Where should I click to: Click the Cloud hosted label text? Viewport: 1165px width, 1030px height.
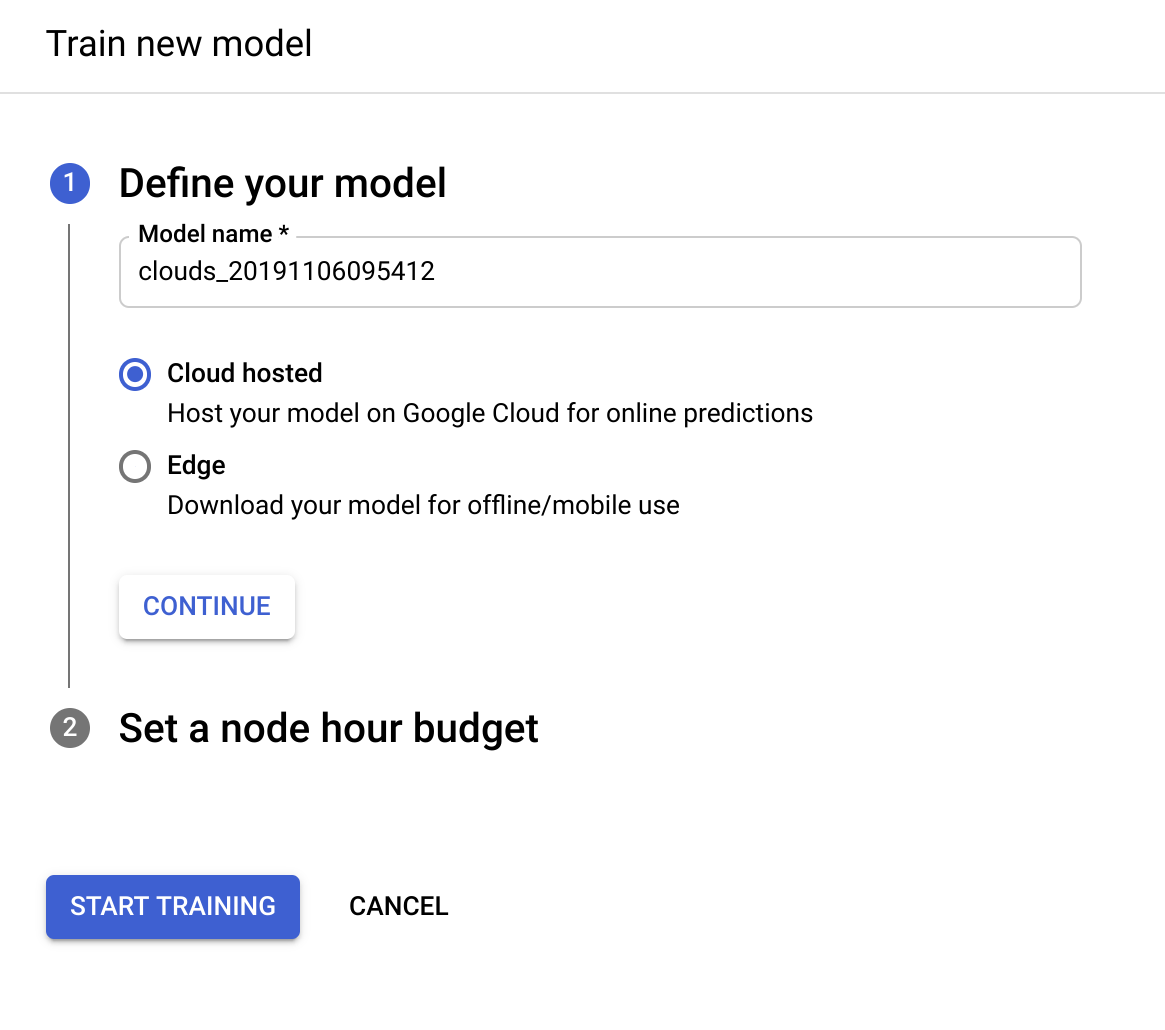(x=244, y=373)
